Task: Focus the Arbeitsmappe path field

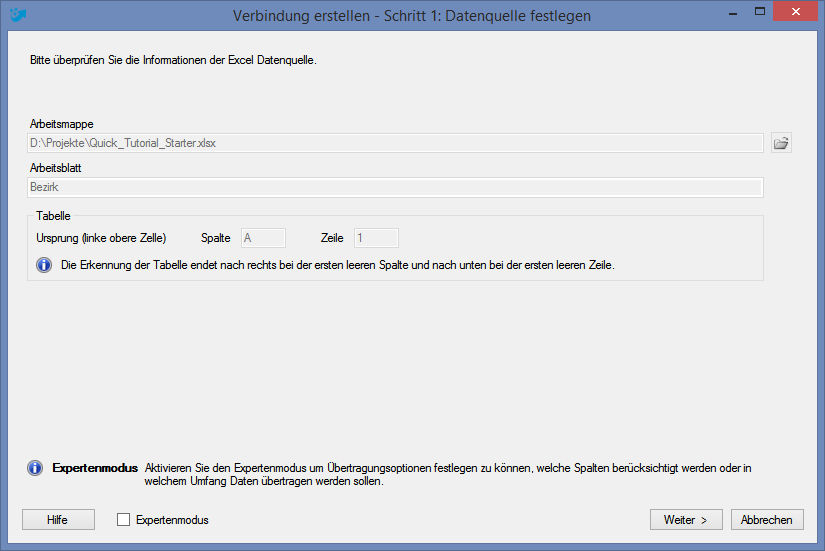Action: [x=395, y=143]
